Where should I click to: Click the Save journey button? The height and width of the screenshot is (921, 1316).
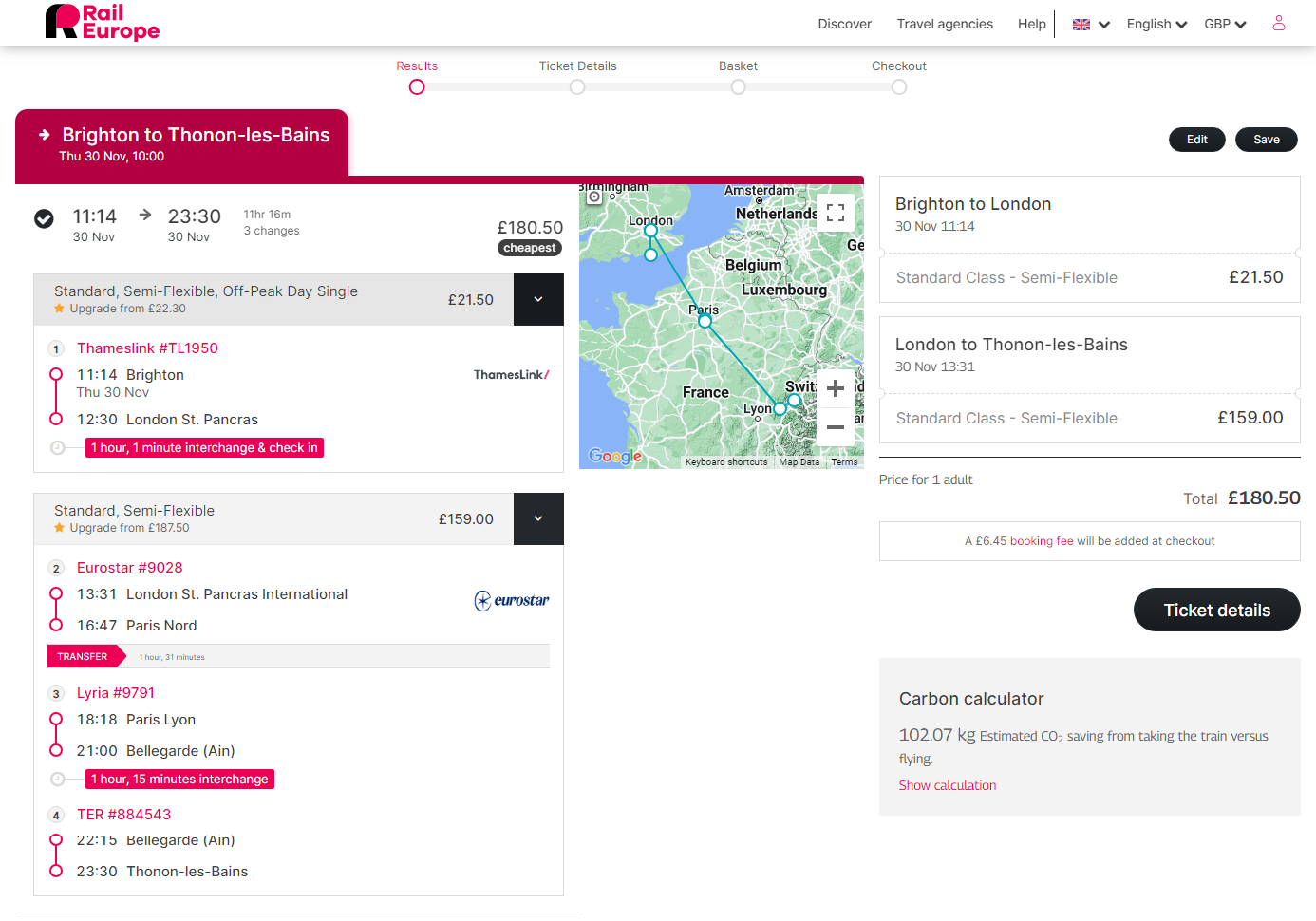[x=1267, y=140]
